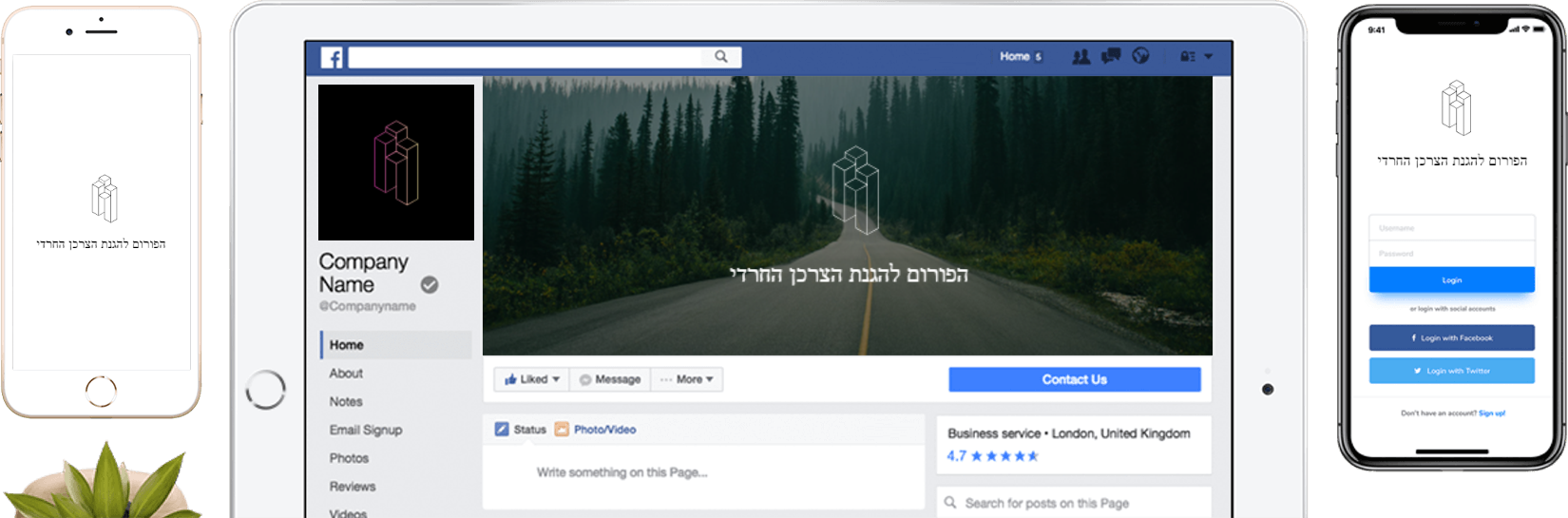The image size is (1568, 518).
Task: Click the search magnifier icon
Action: pyautogui.click(x=721, y=57)
